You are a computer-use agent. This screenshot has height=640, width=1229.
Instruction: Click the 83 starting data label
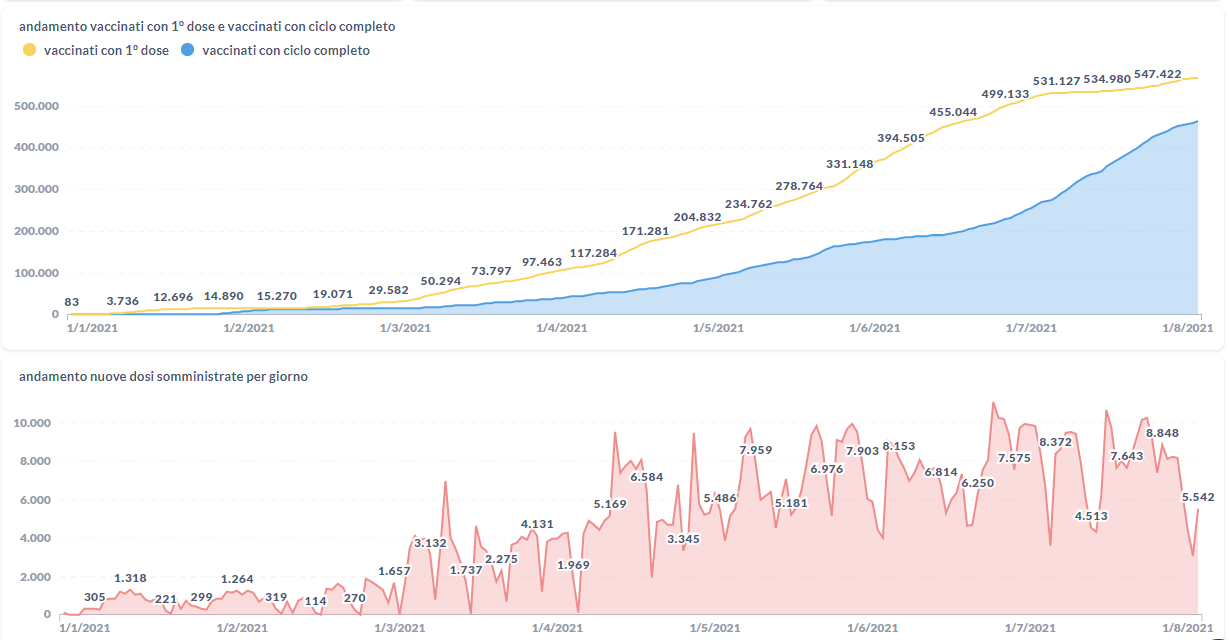[x=71, y=302]
